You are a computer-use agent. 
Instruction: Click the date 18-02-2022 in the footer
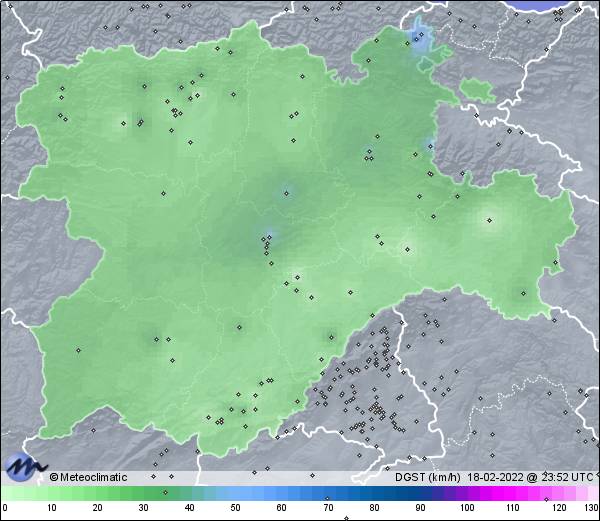(496, 477)
